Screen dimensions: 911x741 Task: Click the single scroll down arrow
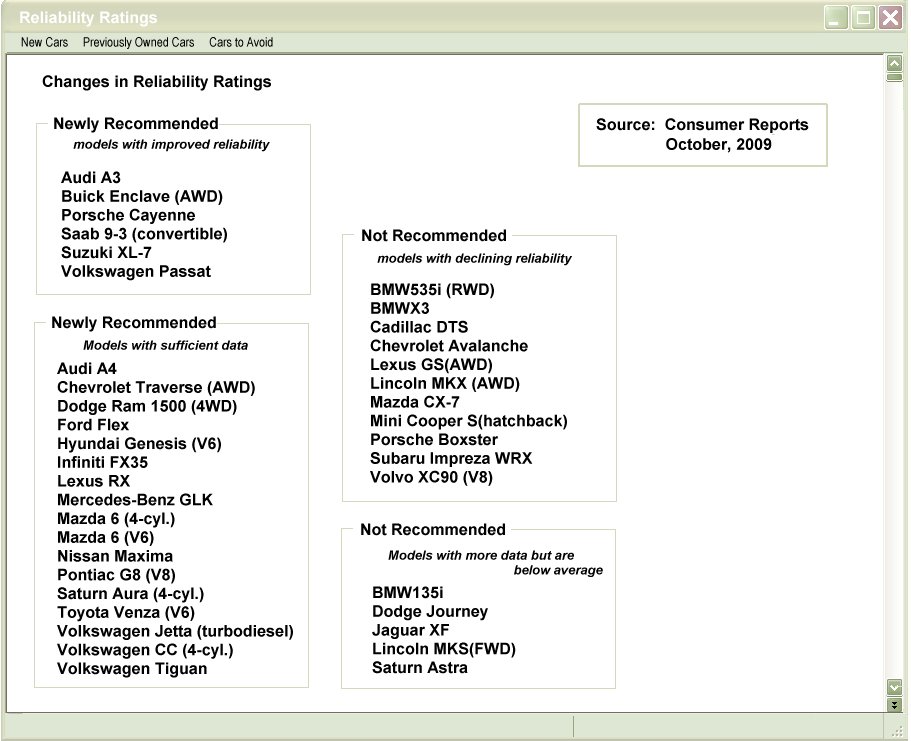[894, 687]
